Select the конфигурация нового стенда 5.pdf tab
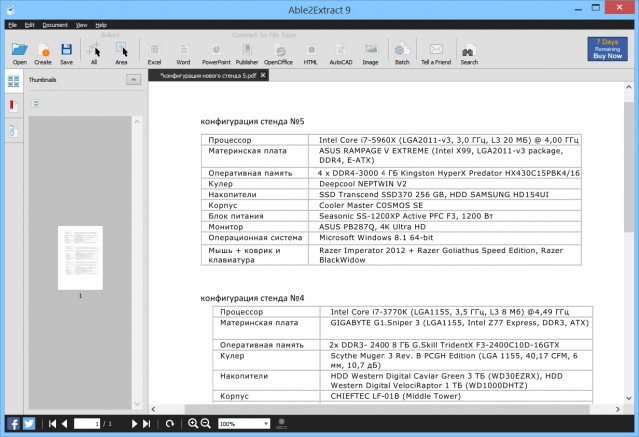Viewport: 639px width, 437px height. [x=208, y=75]
